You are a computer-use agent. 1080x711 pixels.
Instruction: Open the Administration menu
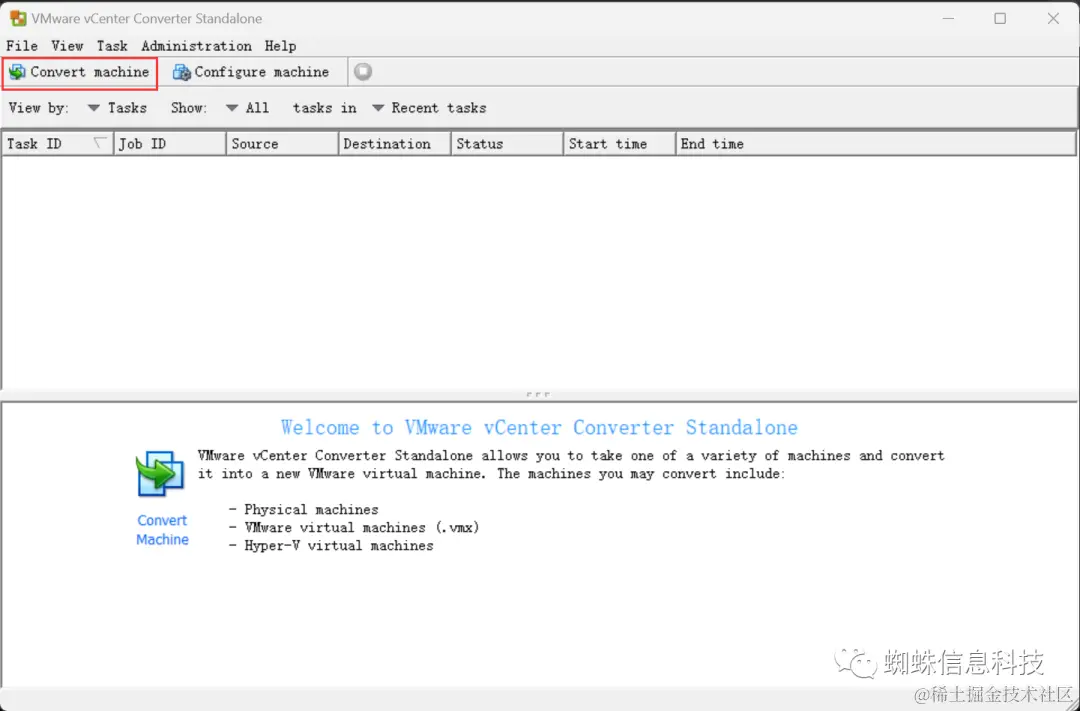click(x=196, y=46)
